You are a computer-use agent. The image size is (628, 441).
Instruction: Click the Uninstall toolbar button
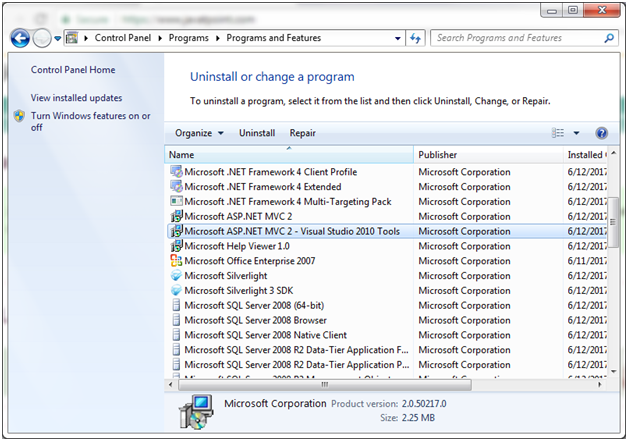click(x=257, y=133)
